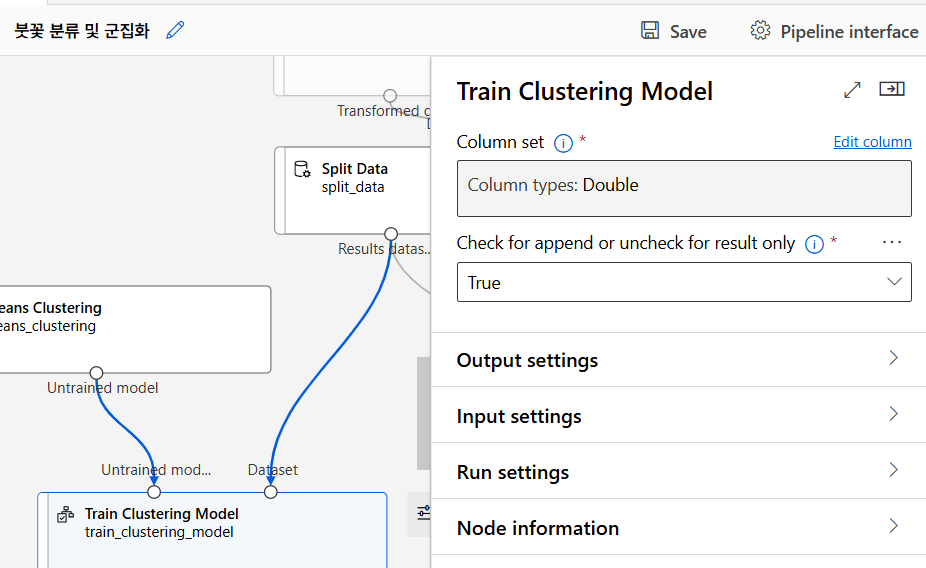
Task: Expand panel using the diagonal arrows icon
Action: 852,90
